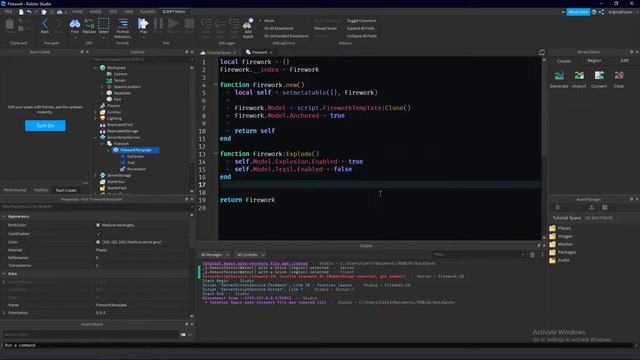Click the Color property swatch
Viewport: 640px width, 360px height.
tap(98, 242)
